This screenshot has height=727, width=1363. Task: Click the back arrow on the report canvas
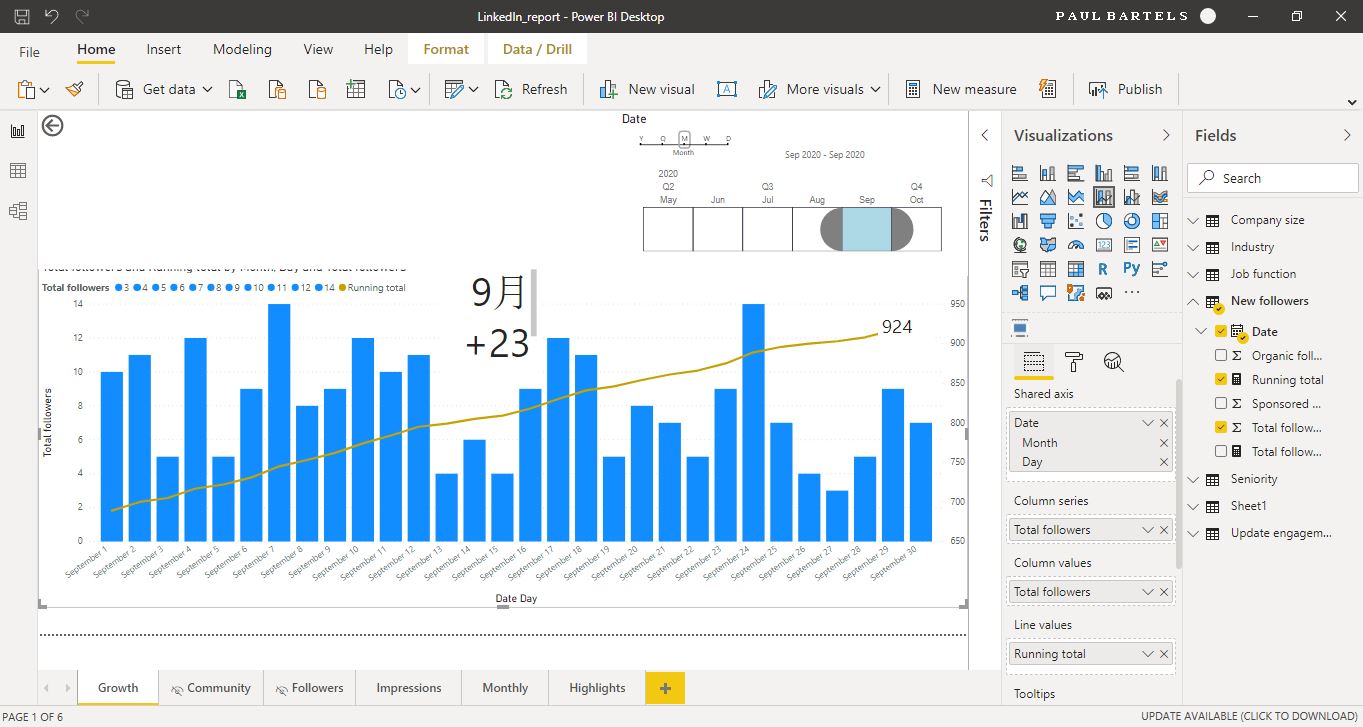pyautogui.click(x=52, y=125)
